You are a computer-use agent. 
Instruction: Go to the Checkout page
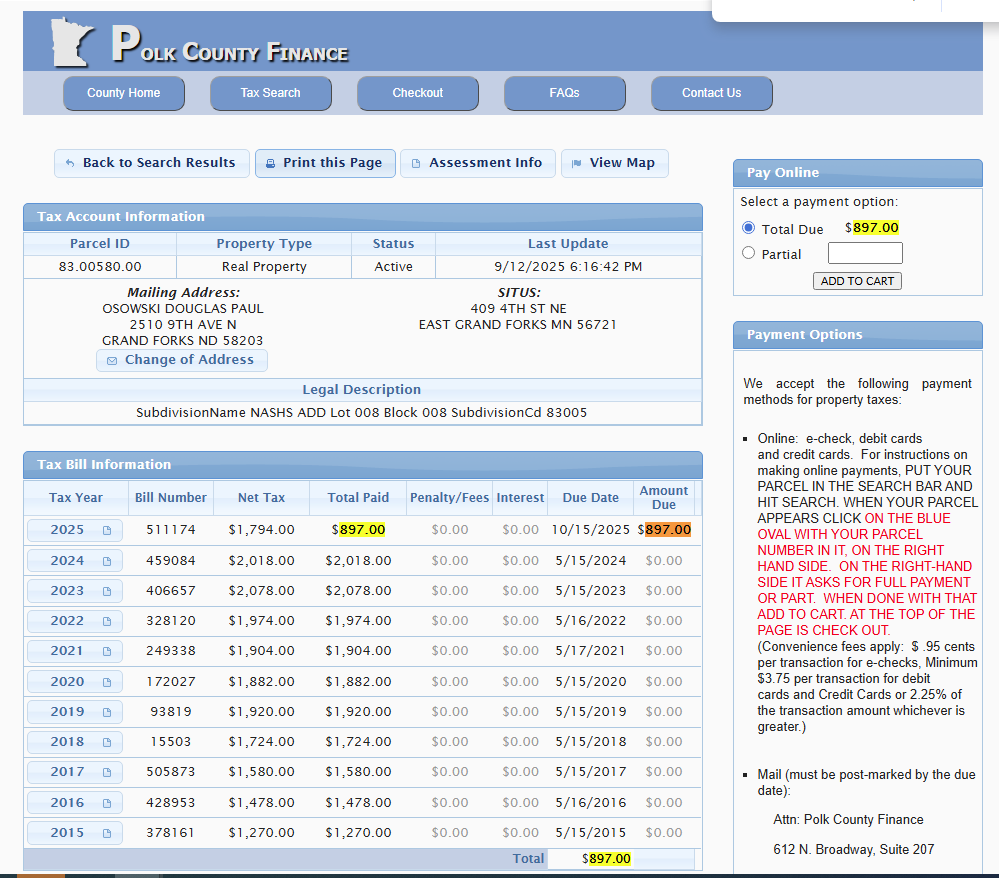[x=417, y=93]
